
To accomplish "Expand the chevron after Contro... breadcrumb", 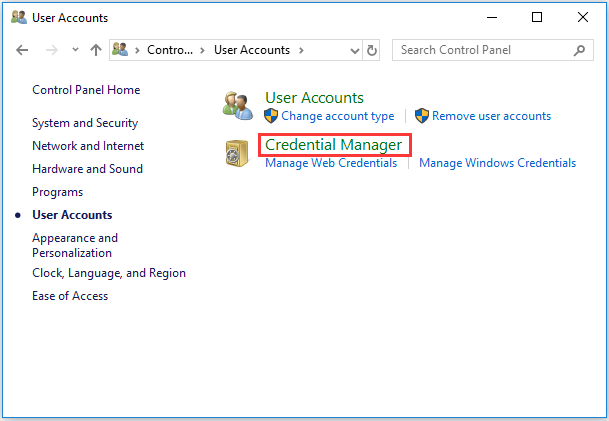I will point(202,50).
